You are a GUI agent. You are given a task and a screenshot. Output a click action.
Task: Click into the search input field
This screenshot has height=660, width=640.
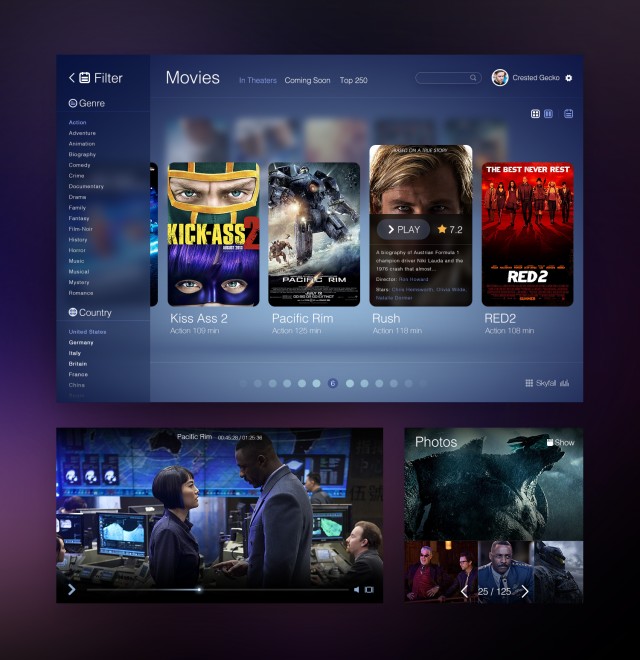(x=448, y=78)
